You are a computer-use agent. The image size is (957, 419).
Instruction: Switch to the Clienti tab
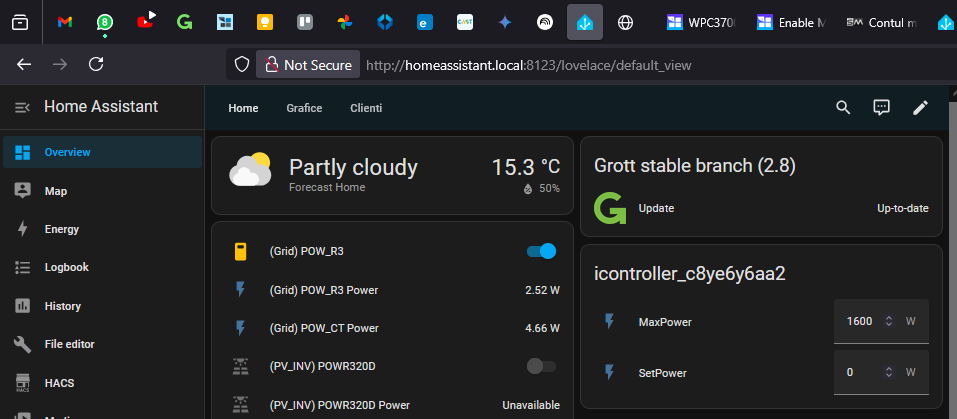[366, 108]
